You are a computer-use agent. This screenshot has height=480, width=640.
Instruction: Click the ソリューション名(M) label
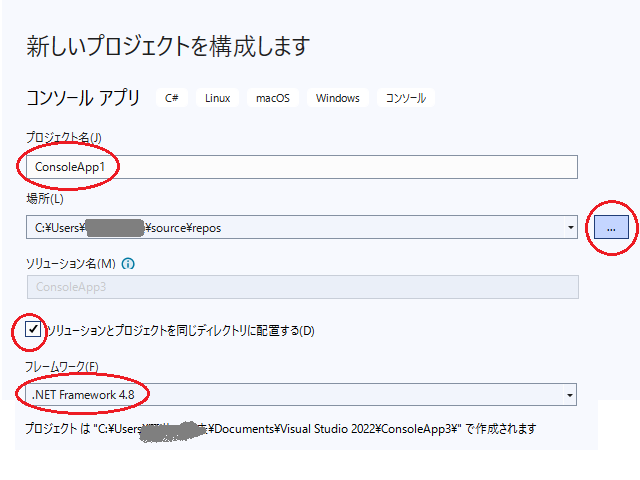click(71, 264)
